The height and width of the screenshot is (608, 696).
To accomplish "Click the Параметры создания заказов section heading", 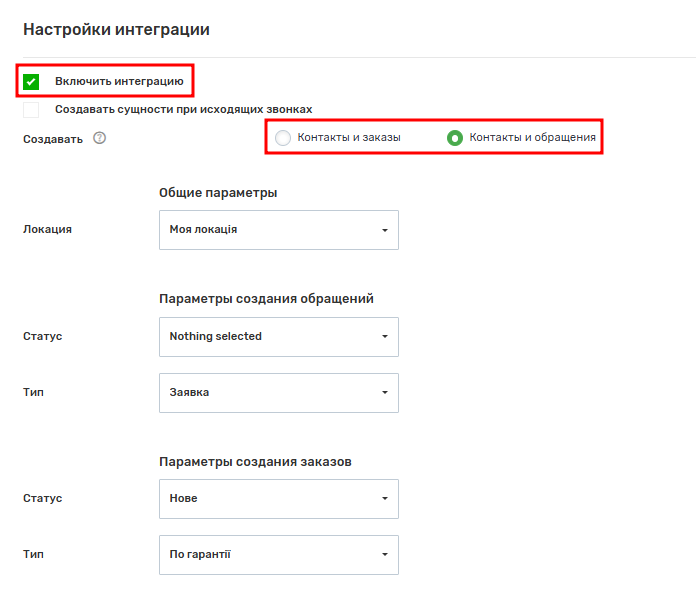I will click(x=254, y=462).
